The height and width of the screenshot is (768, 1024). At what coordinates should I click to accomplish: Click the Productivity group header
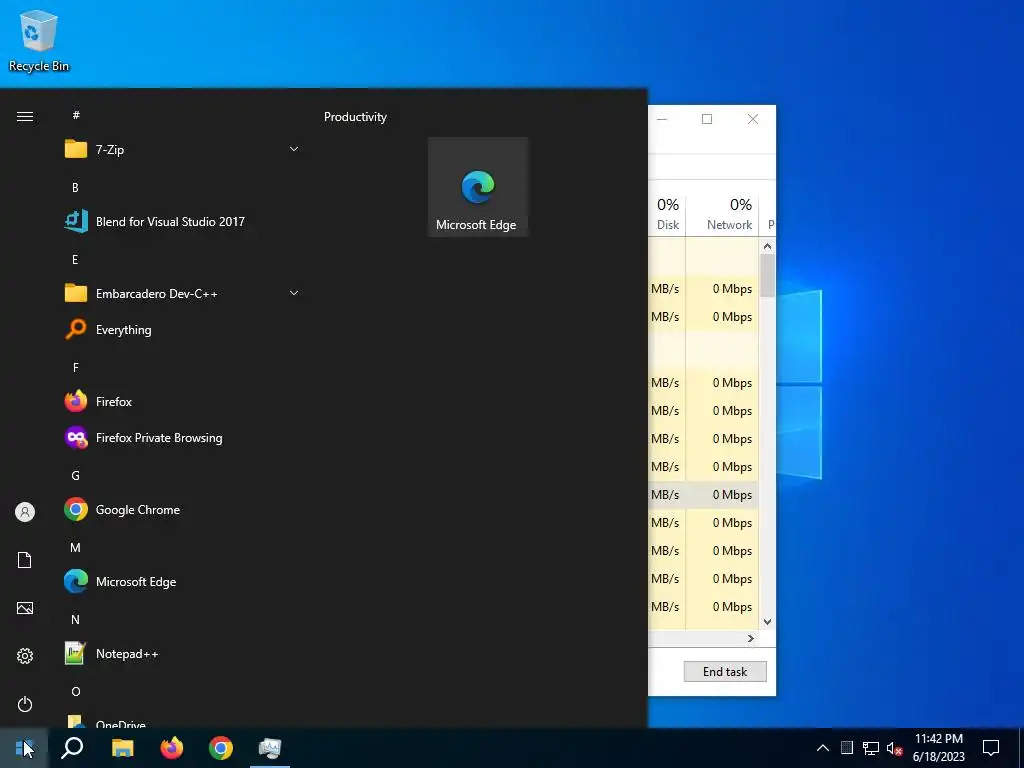(x=355, y=117)
